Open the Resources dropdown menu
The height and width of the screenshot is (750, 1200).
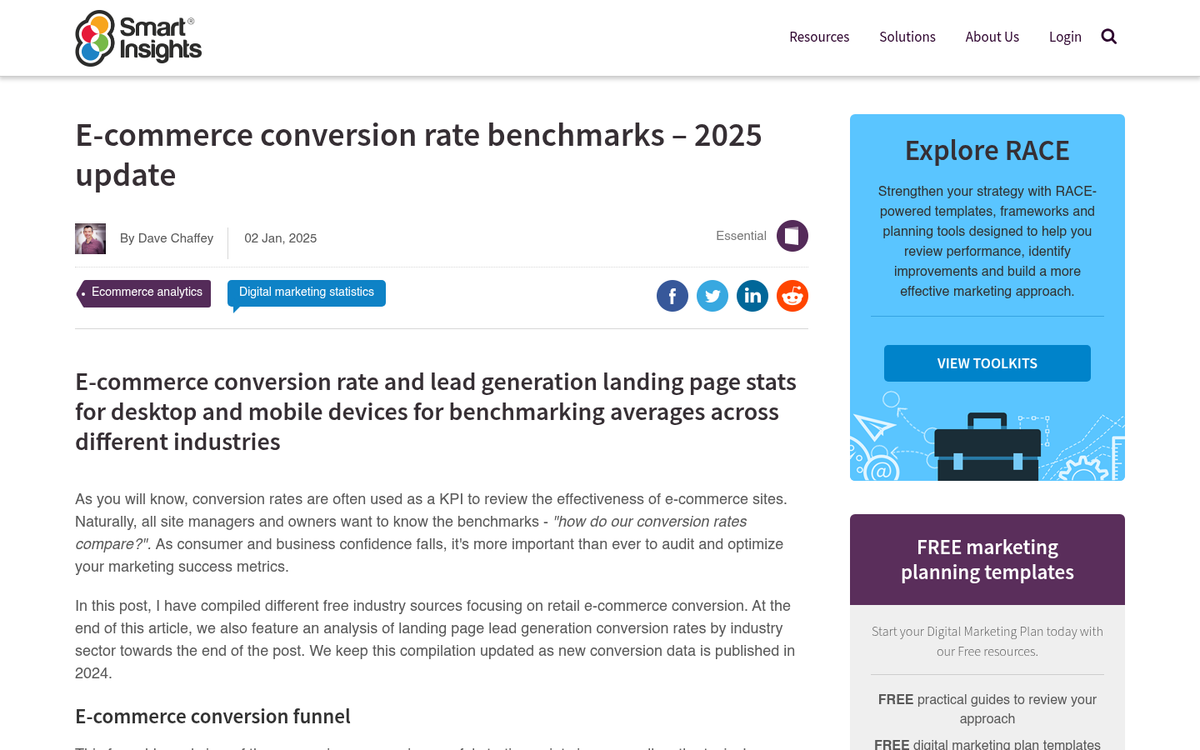pyautogui.click(x=819, y=36)
